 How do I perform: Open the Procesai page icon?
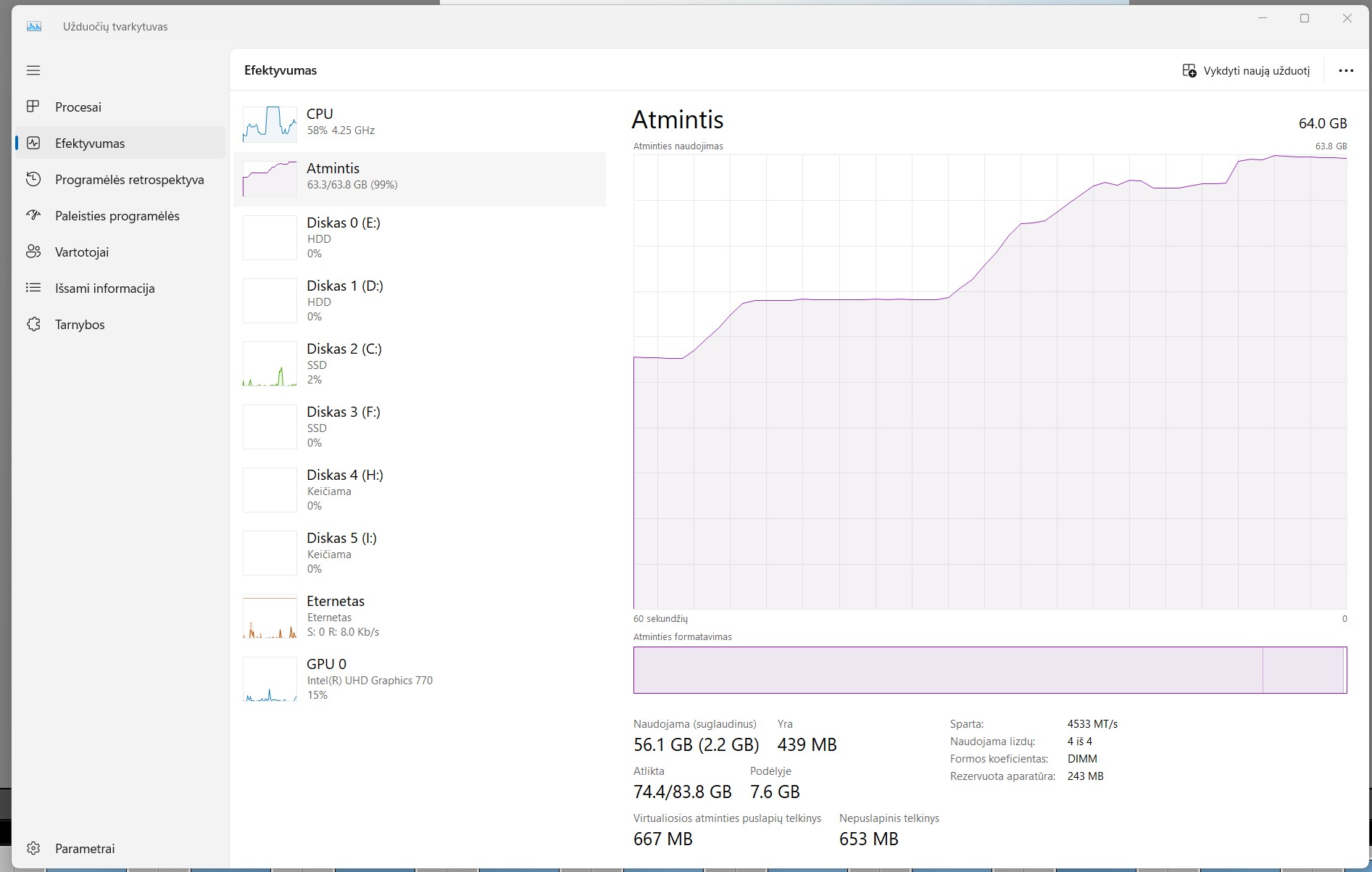33,107
